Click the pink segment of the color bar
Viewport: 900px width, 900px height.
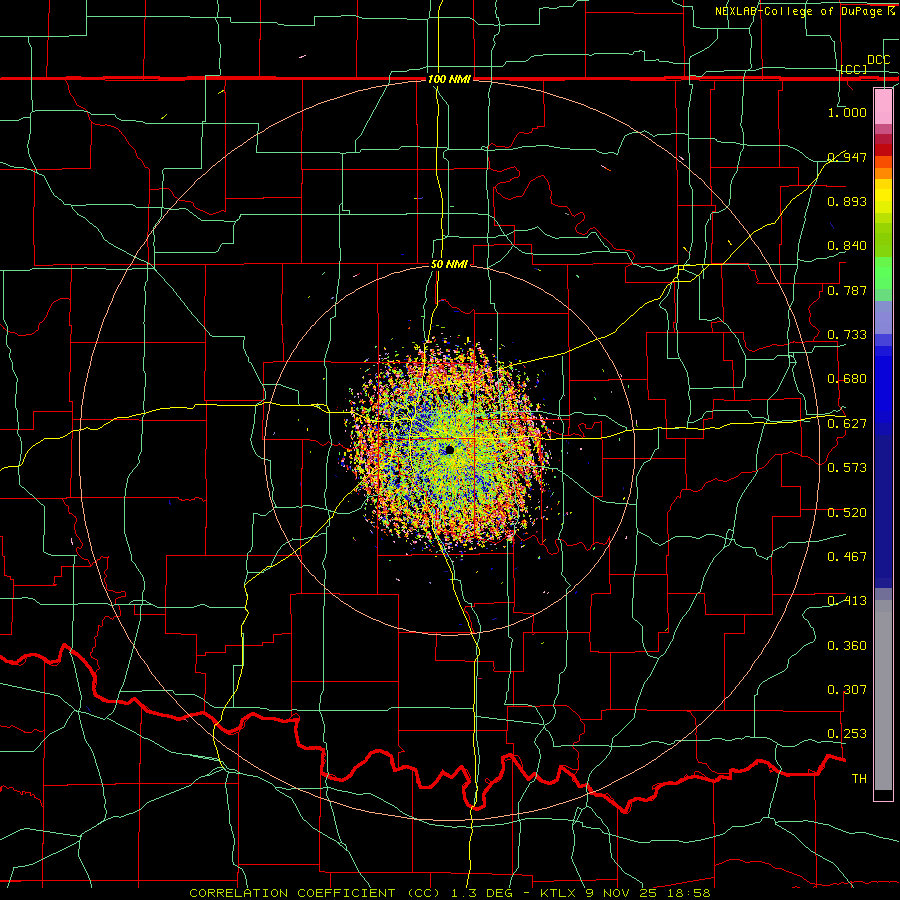click(883, 106)
